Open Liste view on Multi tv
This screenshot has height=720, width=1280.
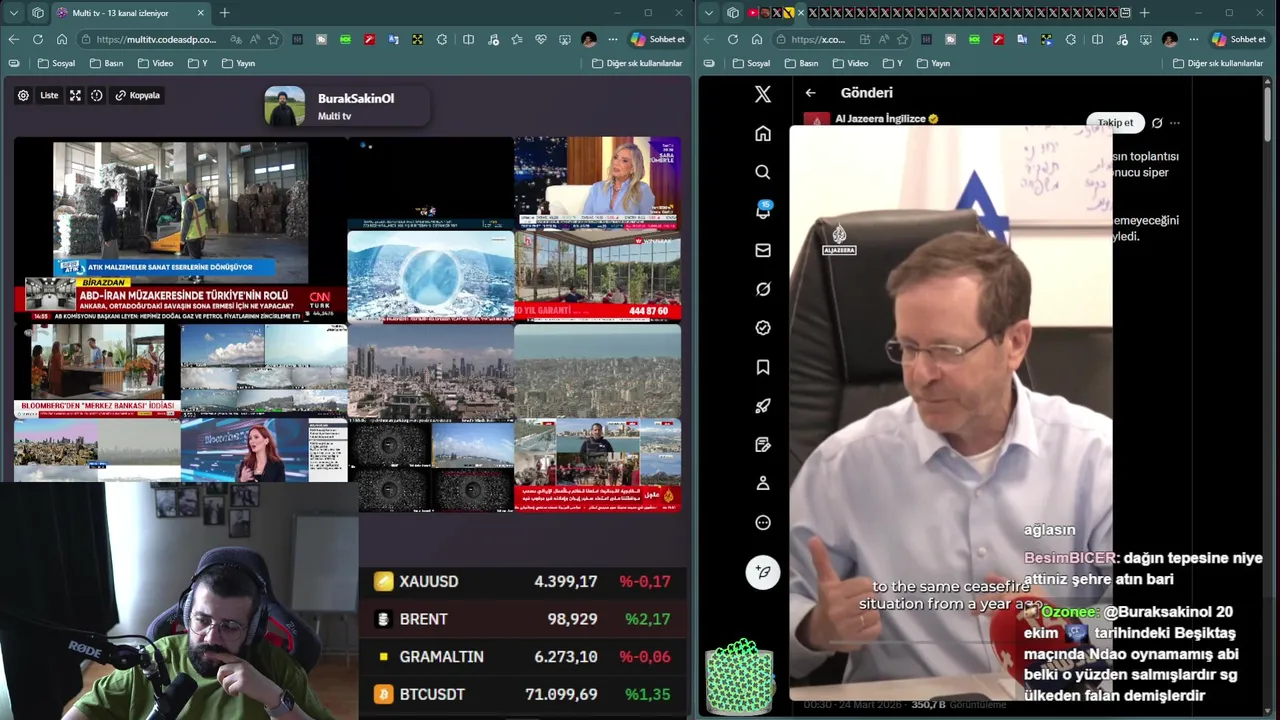49,95
